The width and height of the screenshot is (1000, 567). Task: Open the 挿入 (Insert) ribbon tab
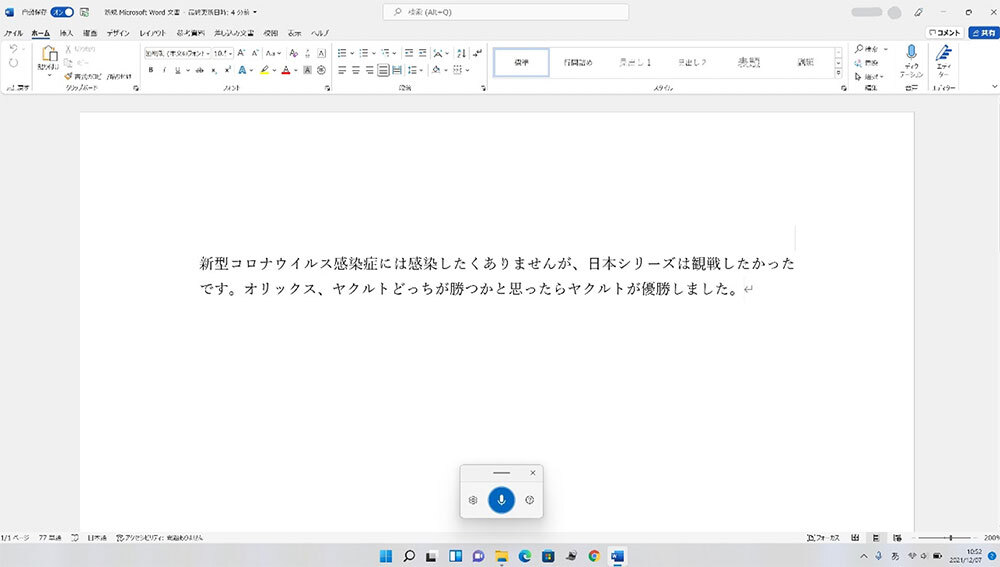[x=67, y=33]
